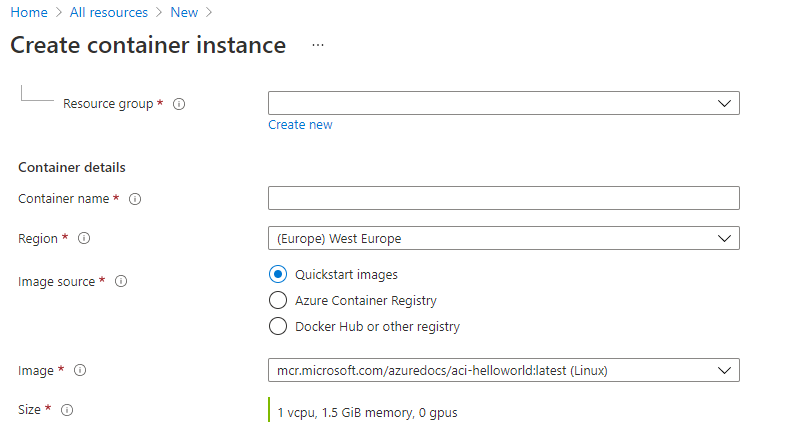
Task: Go to Home in the breadcrumb
Action: point(29,12)
